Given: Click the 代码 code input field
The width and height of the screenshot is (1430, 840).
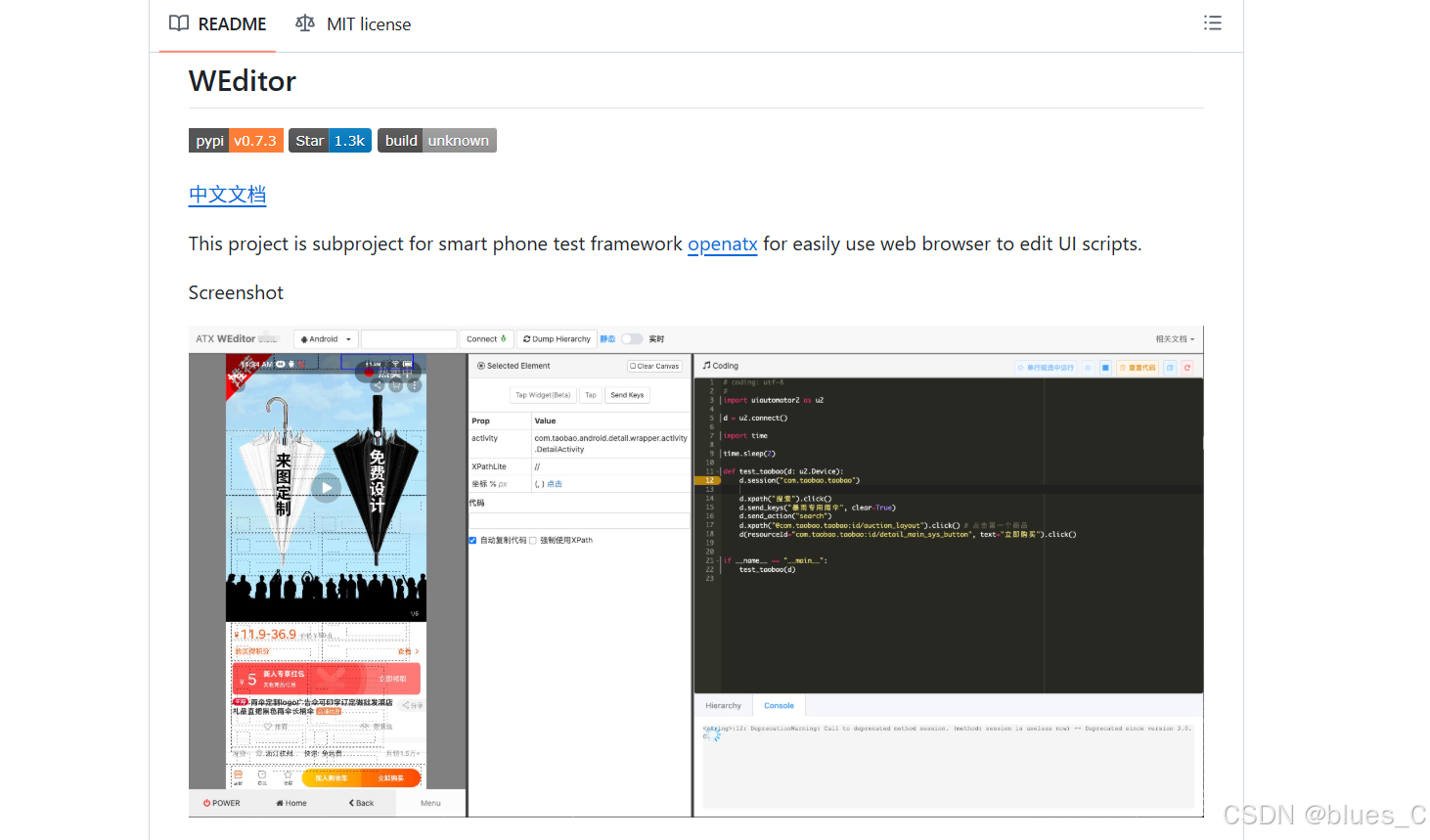Looking at the screenshot, I should [579, 520].
